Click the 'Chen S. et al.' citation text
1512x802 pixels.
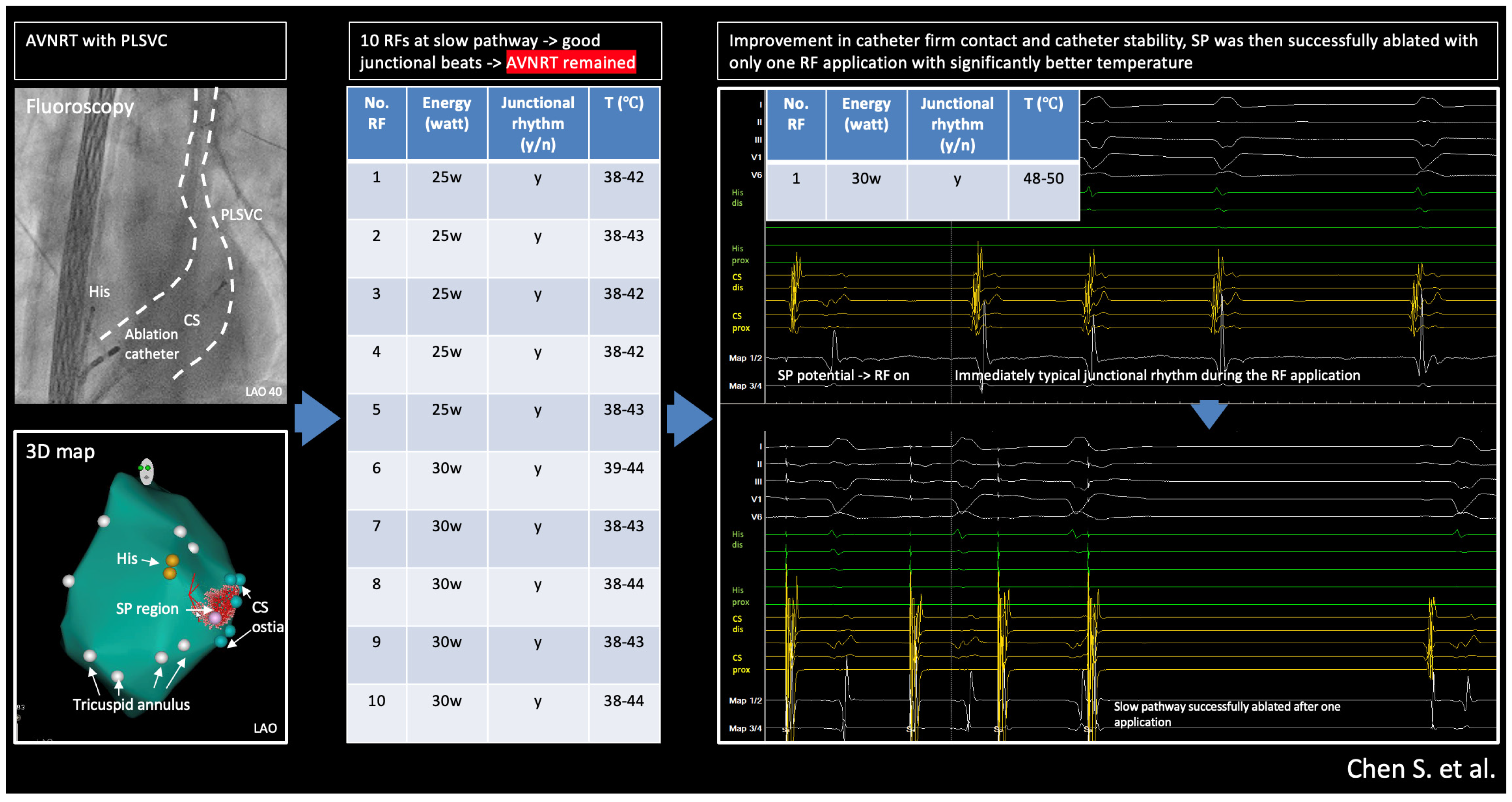point(1420,768)
